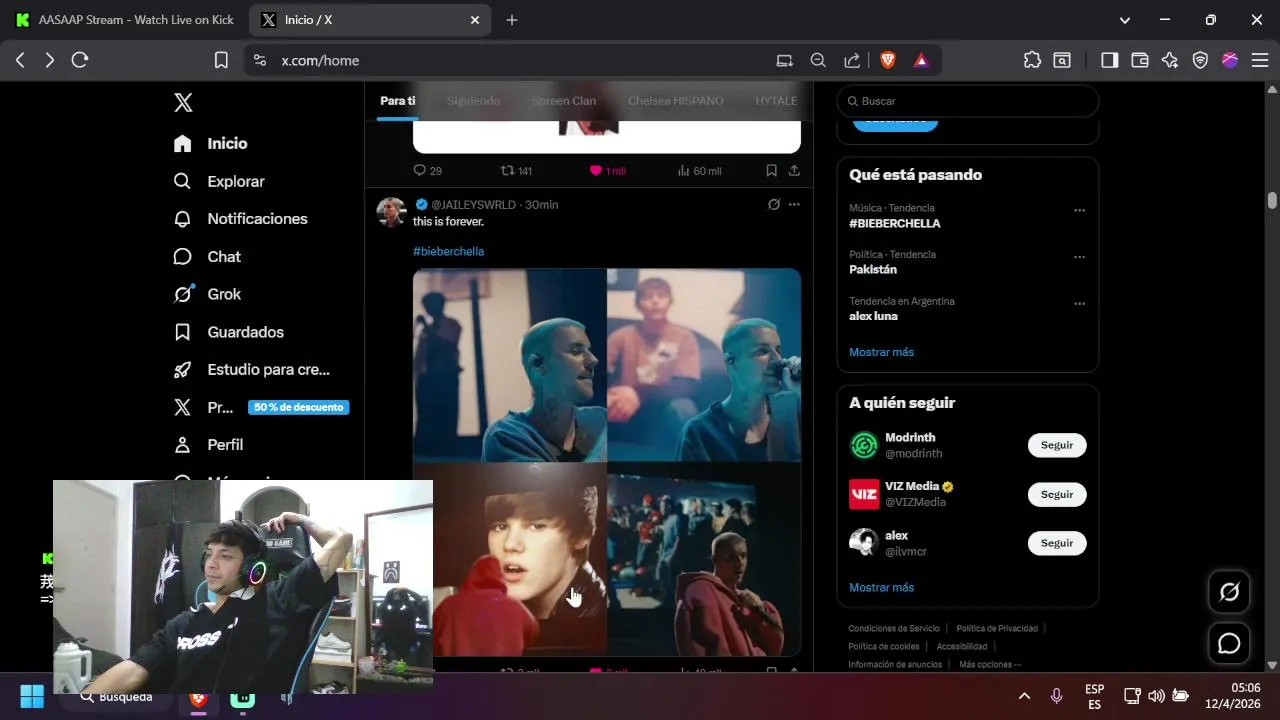Open Guardados bookmarks page
Image resolution: width=1280 pixels, height=720 pixels.
pos(228,332)
